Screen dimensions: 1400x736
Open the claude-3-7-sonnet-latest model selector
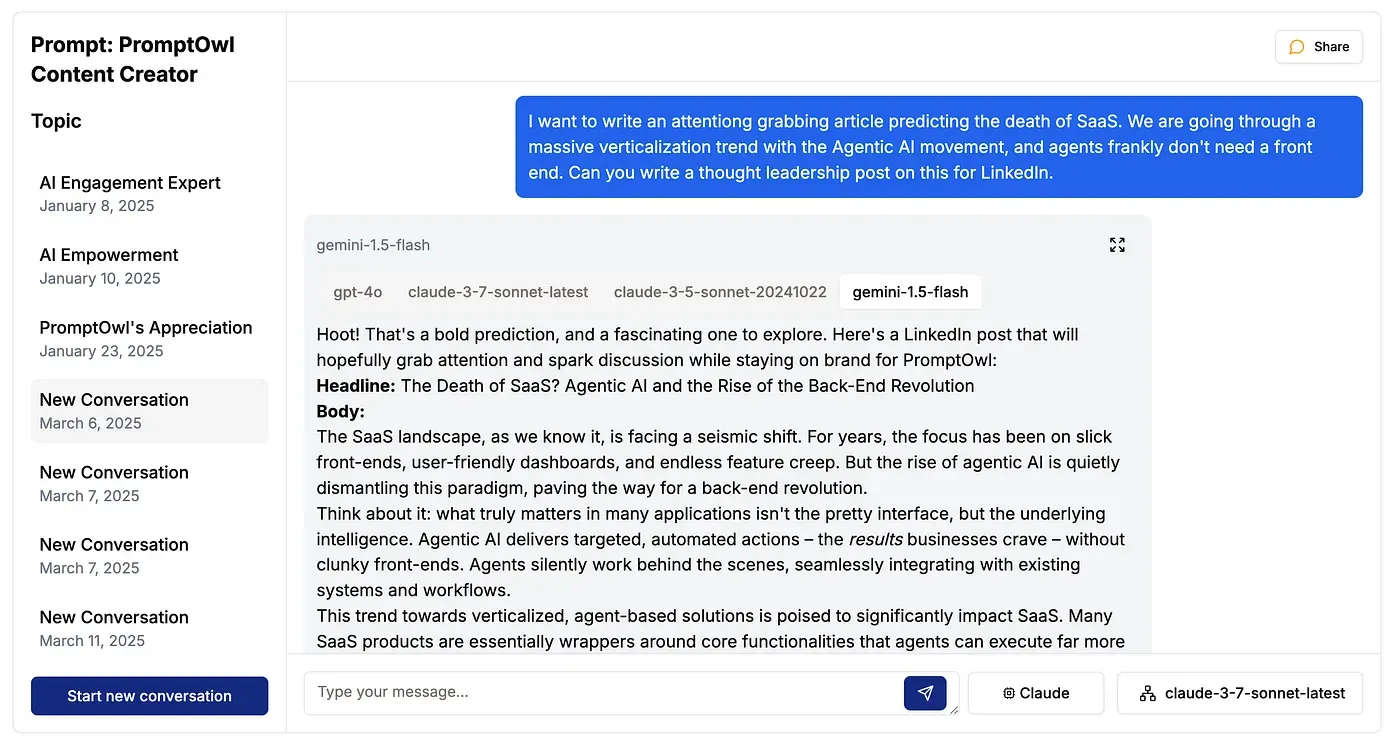1239,693
